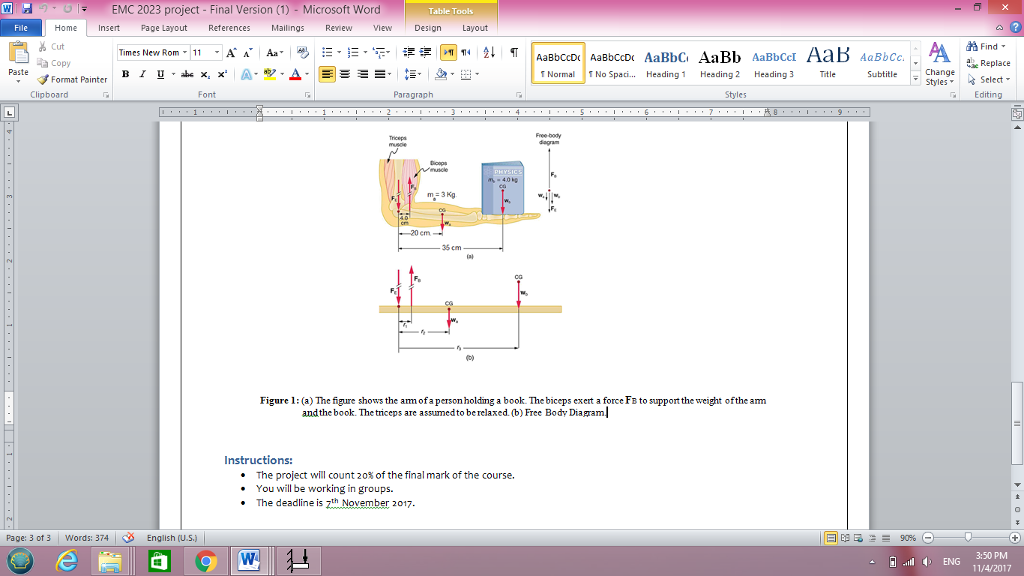Apply the Font Color icon
The height and width of the screenshot is (576, 1024).
(x=296, y=73)
